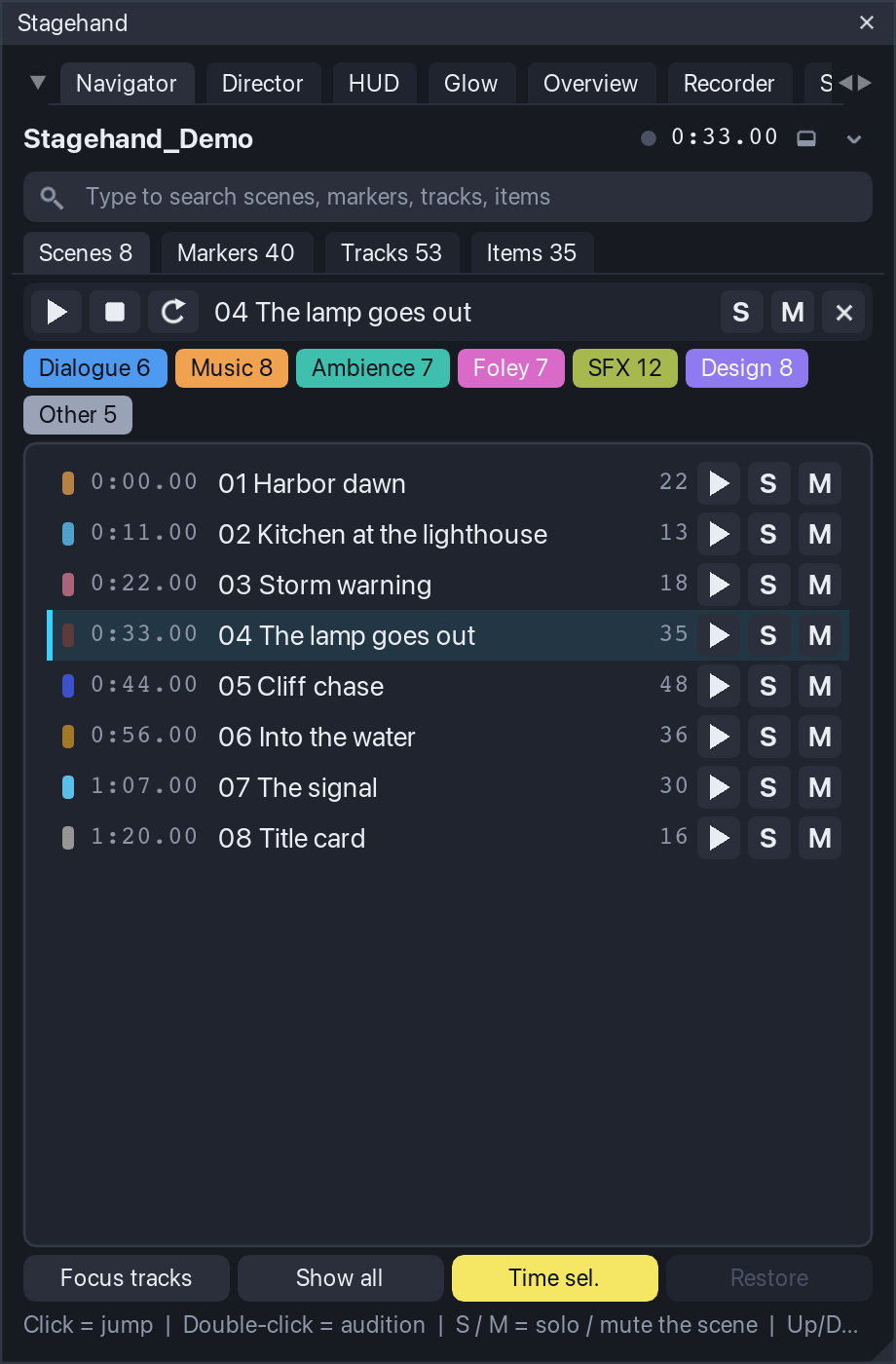
Task: Click color swatch of 02 Kitchen at the lighthouse
Action: point(68,534)
